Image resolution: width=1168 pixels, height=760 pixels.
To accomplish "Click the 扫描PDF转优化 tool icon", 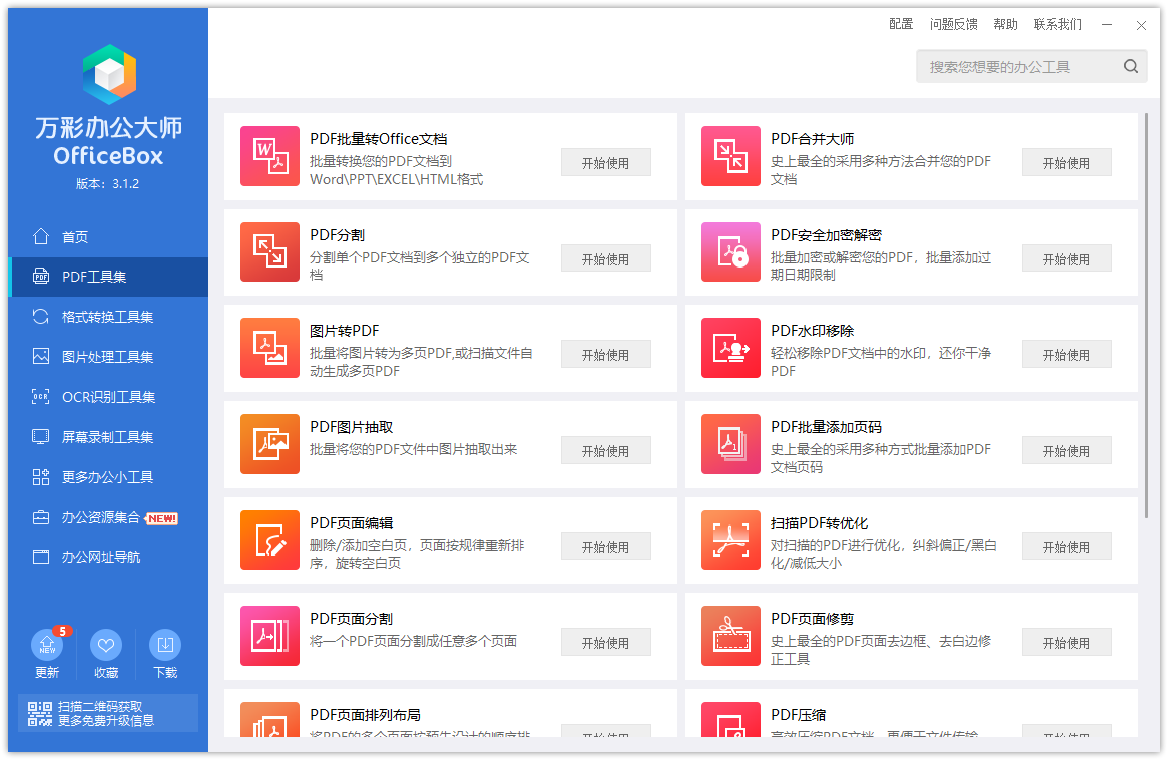I will 731,540.
